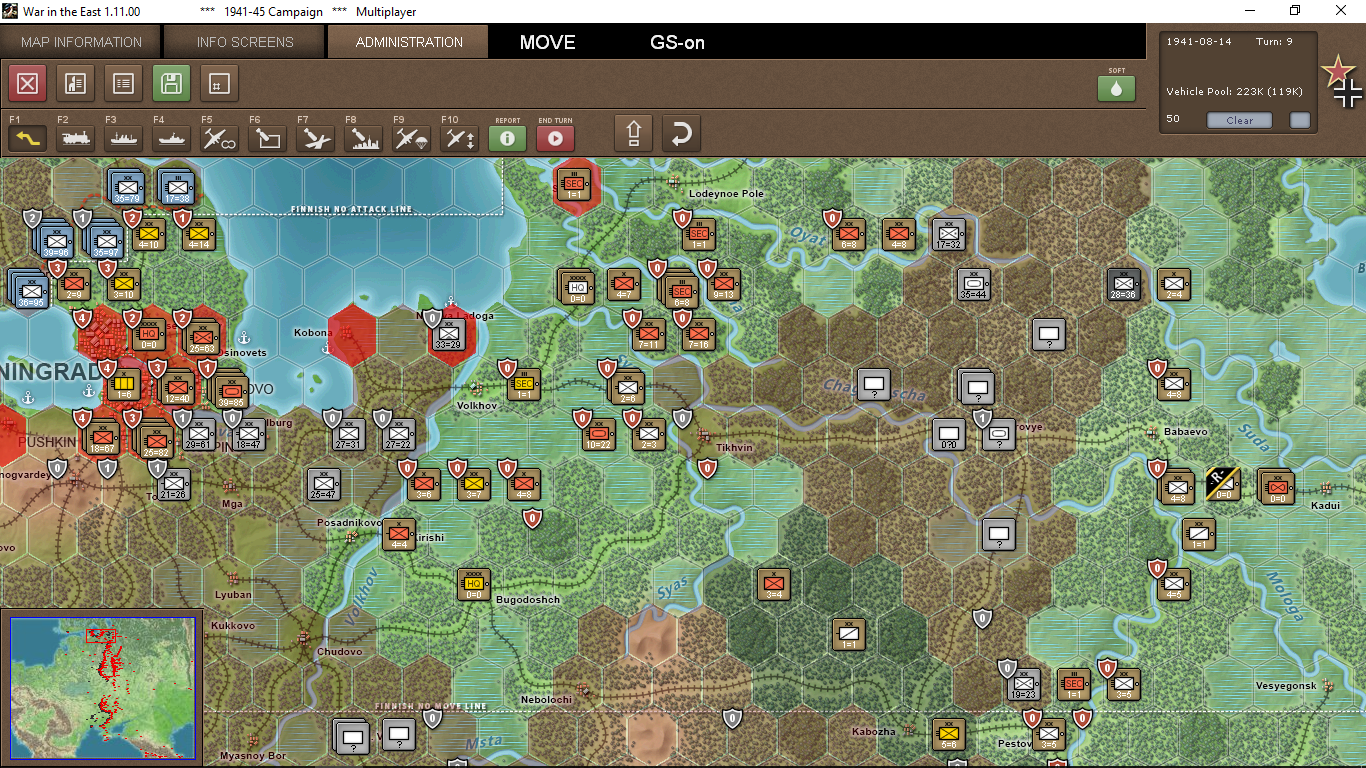This screenshot has height=768, width=1366.
Task: Click the Lyuban town label
Action: coord(233,594)
